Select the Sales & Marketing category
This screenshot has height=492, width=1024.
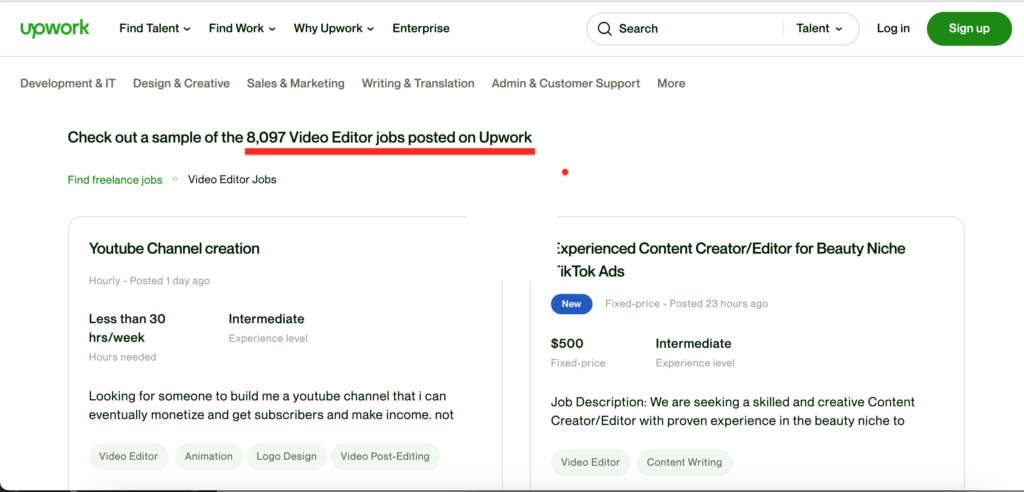click(295, 83)
